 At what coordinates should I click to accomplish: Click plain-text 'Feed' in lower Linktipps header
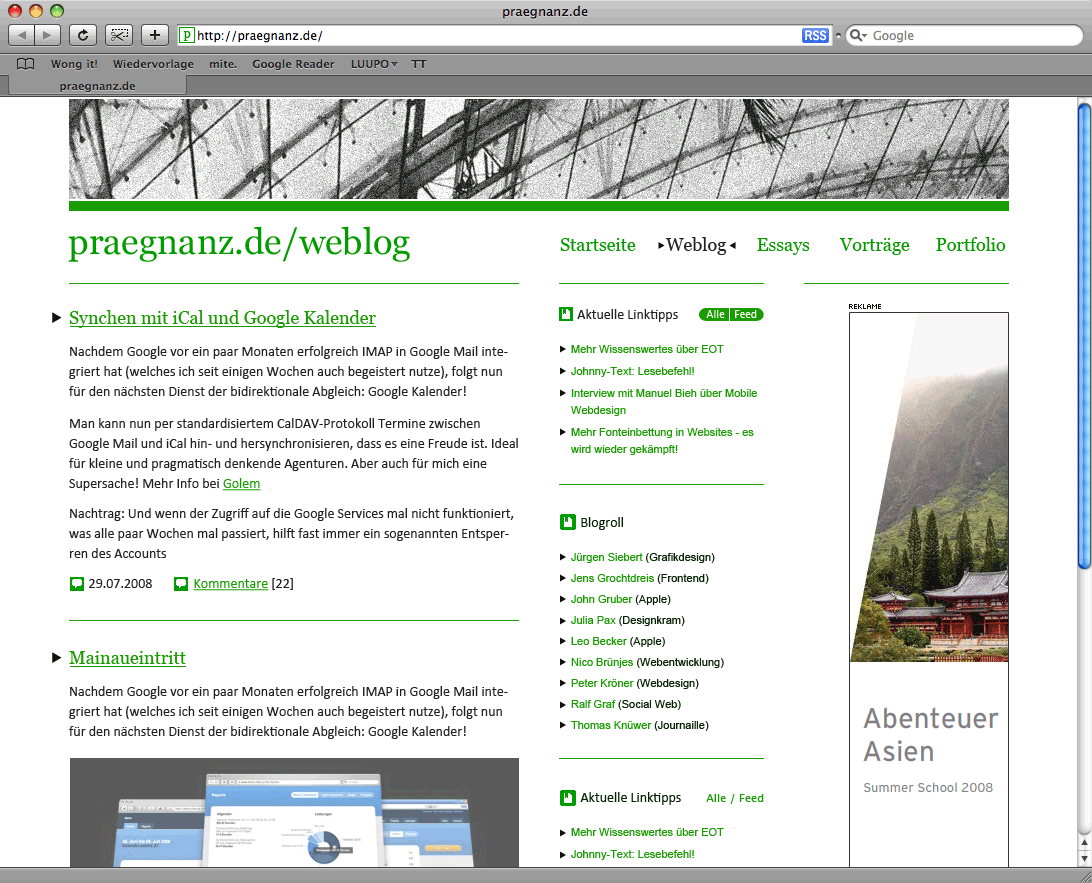pyautogui.click(x=751, y=798)
